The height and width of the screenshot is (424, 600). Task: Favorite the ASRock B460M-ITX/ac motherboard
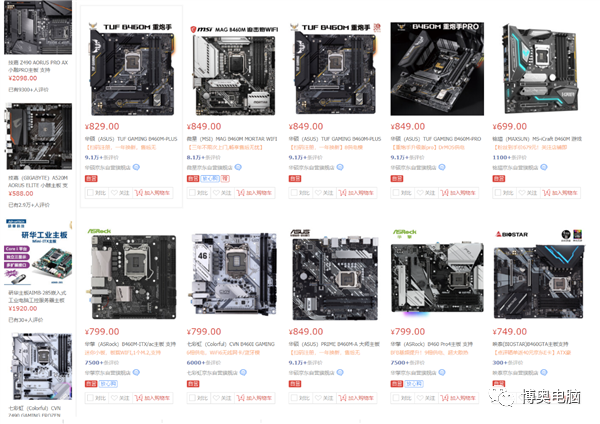[x=120, y=398]
